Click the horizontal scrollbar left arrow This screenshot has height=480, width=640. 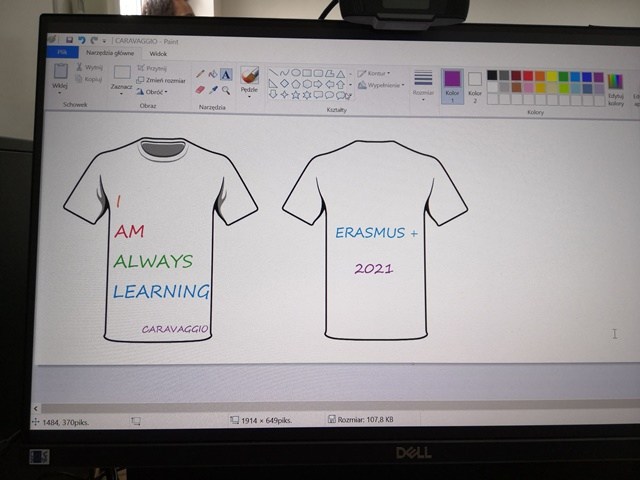[x=36, y=408]
